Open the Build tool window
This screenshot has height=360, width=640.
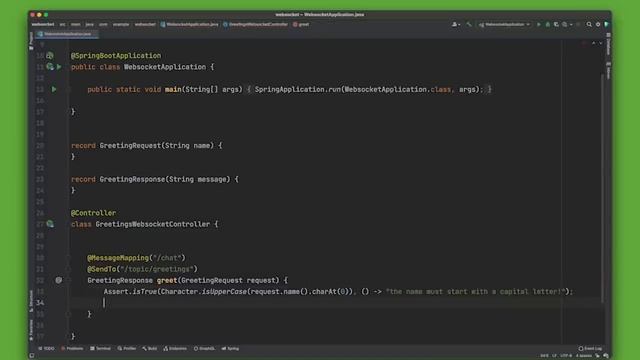[x=150, y=349]
